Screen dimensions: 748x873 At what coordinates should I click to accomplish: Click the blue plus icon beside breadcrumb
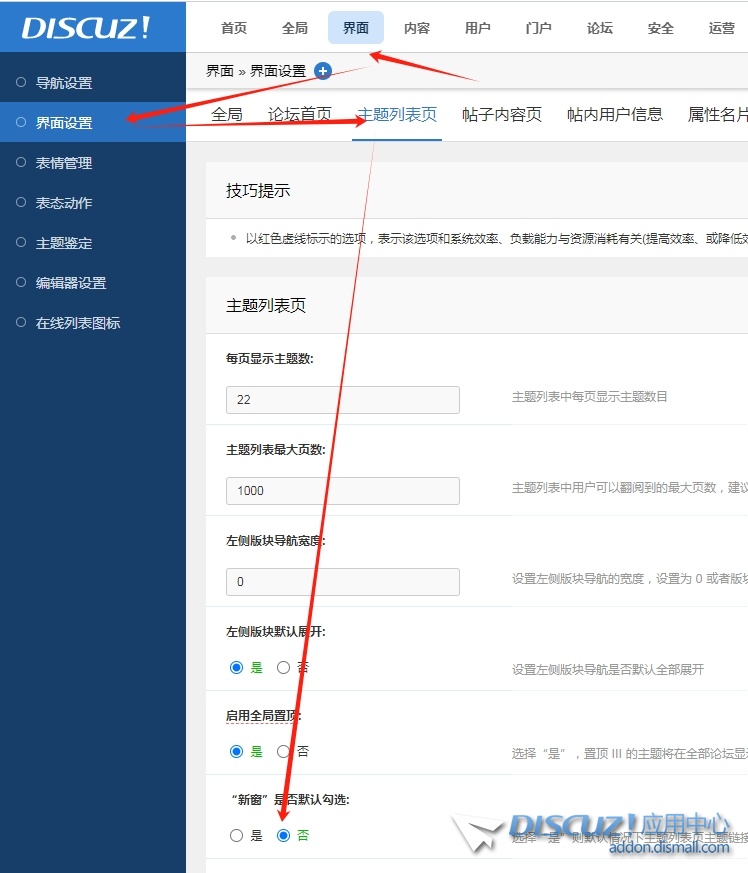(x=323, y=71)
